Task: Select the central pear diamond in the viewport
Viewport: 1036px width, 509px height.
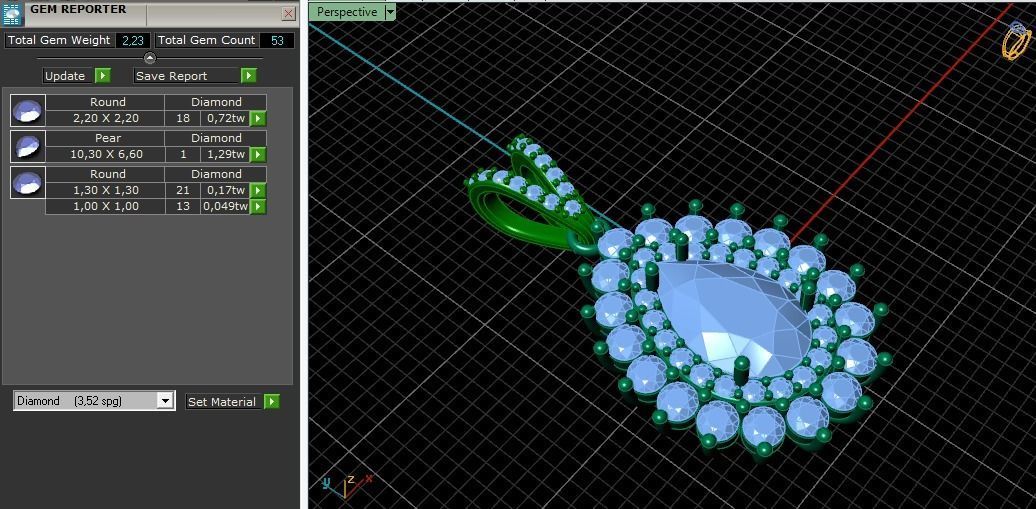Action: pos(733,317)
